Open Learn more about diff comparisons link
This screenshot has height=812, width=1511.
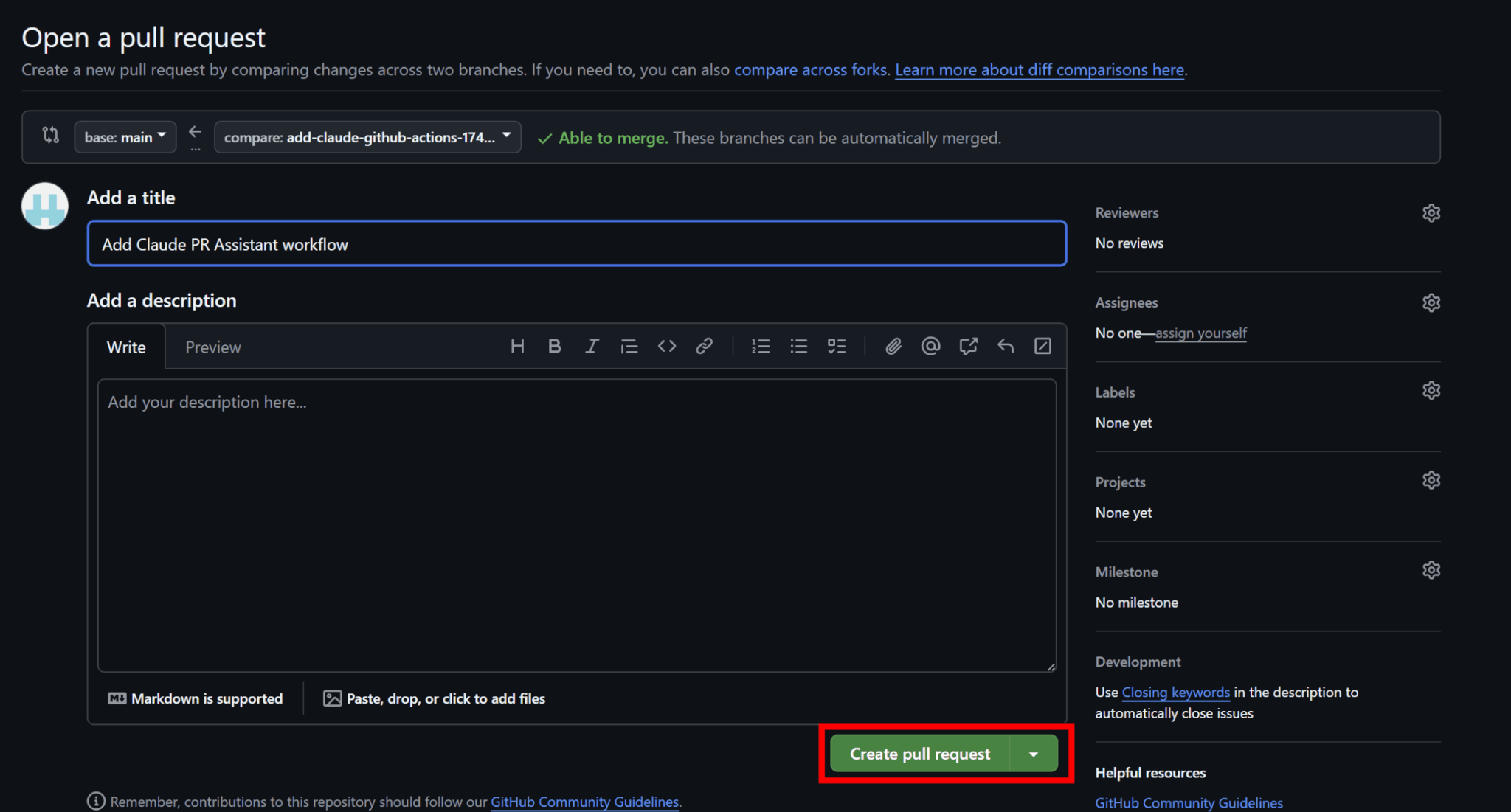coord(1040,70)
